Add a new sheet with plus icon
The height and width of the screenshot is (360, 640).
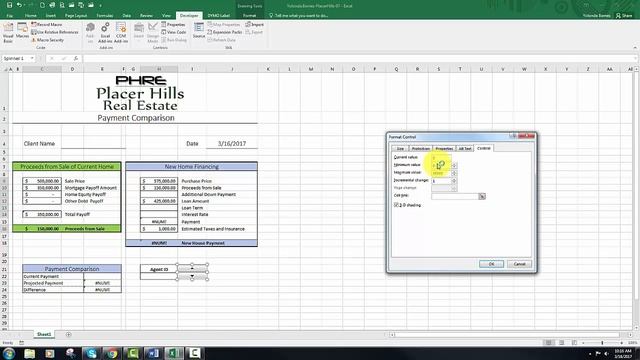[69, 335]
